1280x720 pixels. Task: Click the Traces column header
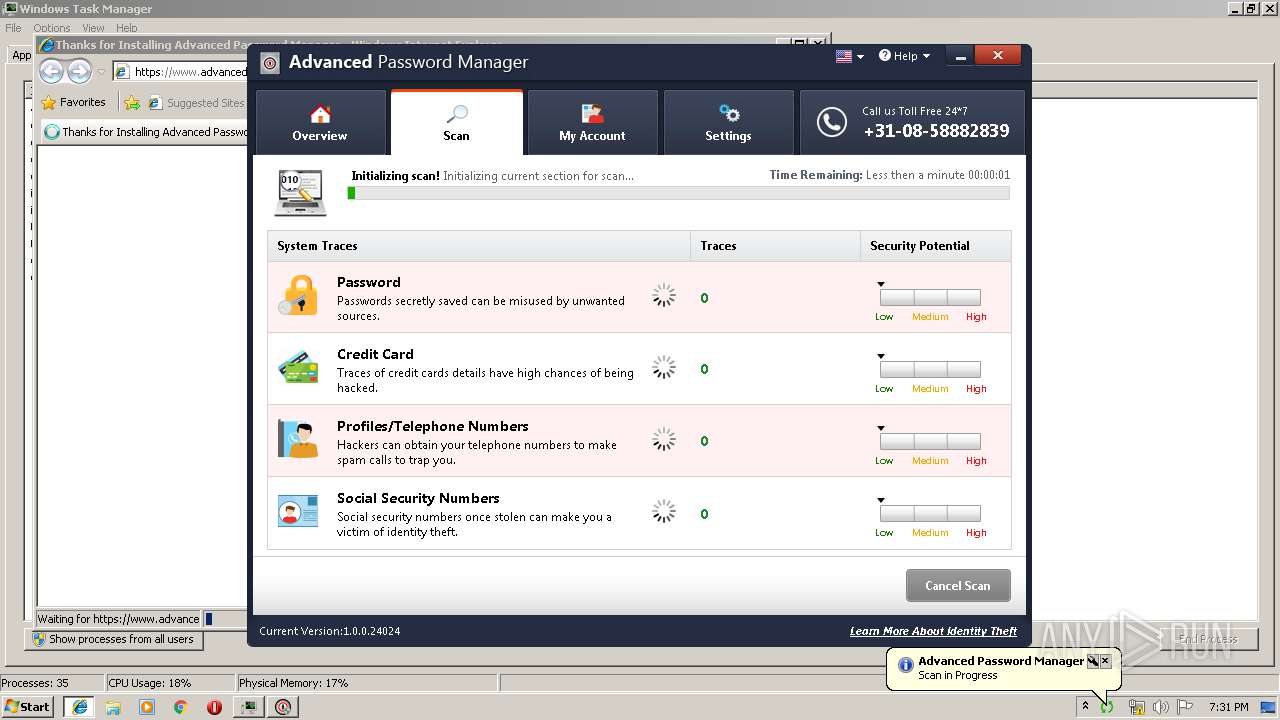pos(775,246)
